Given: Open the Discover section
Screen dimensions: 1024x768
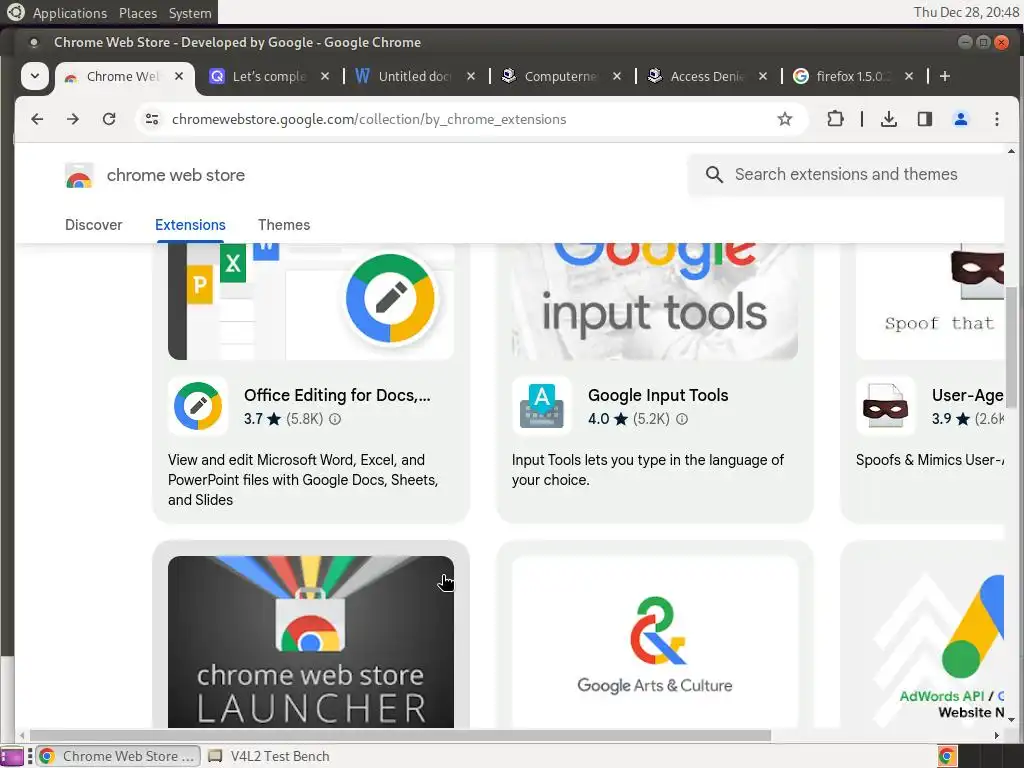Looking at the screenshot, I should click(93, 225).
